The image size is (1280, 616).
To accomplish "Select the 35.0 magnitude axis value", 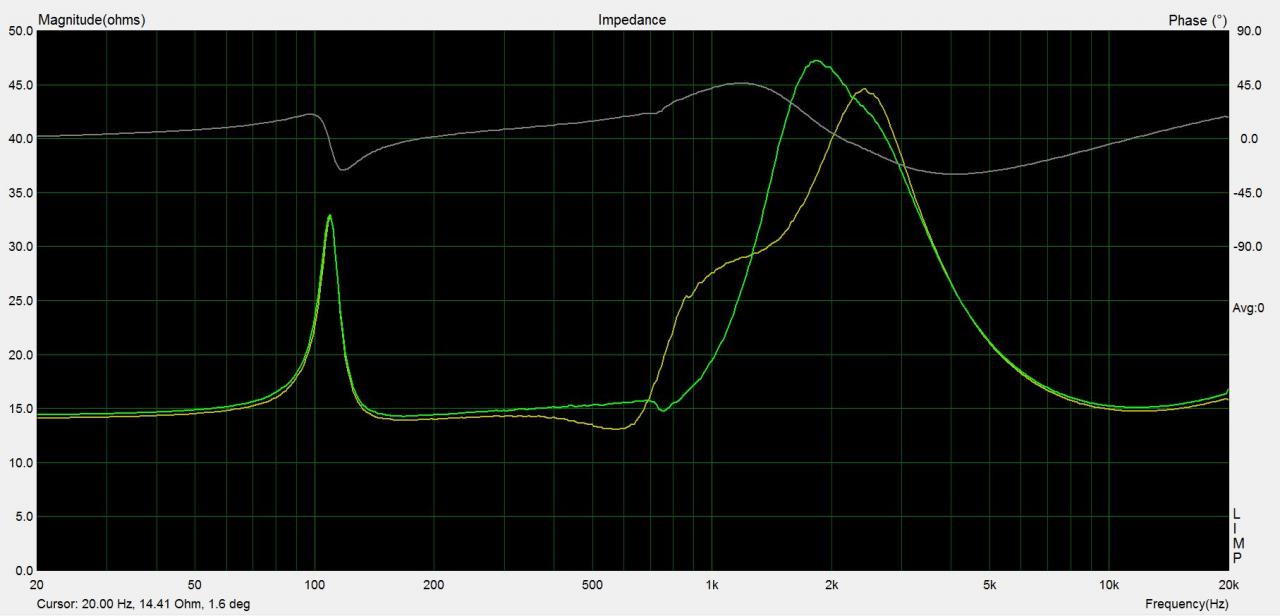I will [20, 193].
